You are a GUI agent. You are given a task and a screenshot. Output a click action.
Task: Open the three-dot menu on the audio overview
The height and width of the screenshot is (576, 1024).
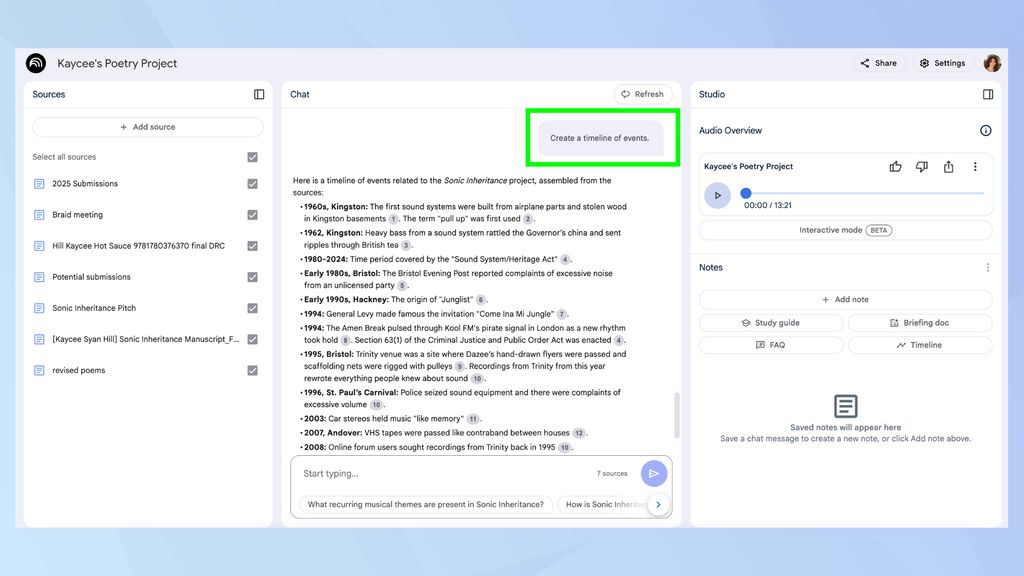[x=975, y=166]
